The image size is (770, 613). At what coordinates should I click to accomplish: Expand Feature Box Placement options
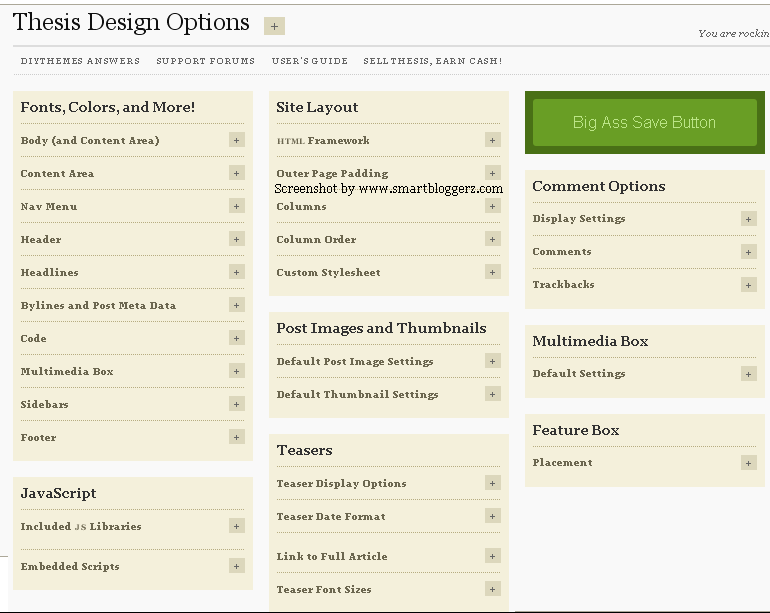point(748,463)
